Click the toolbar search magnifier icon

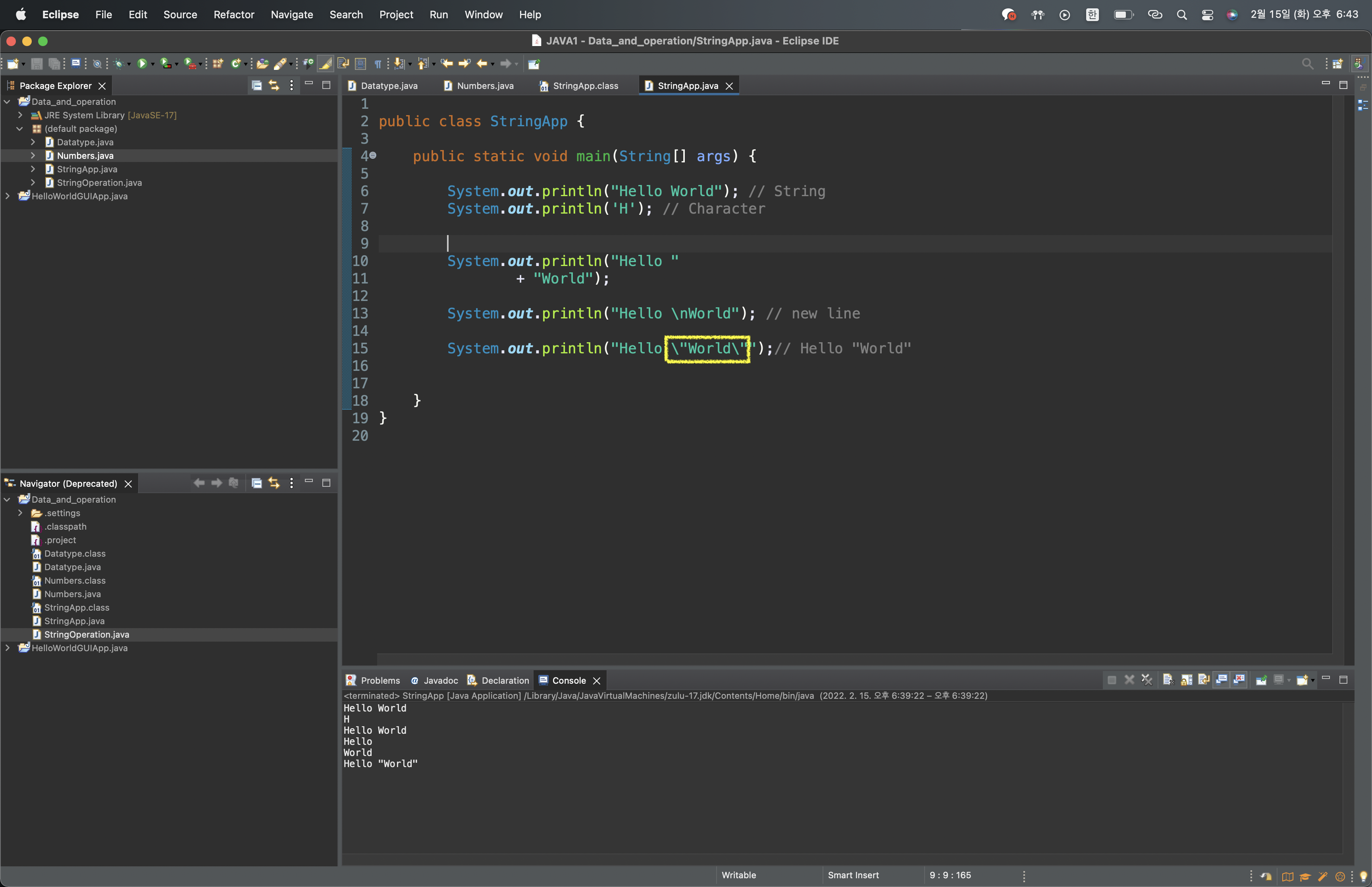[1308, 64]
